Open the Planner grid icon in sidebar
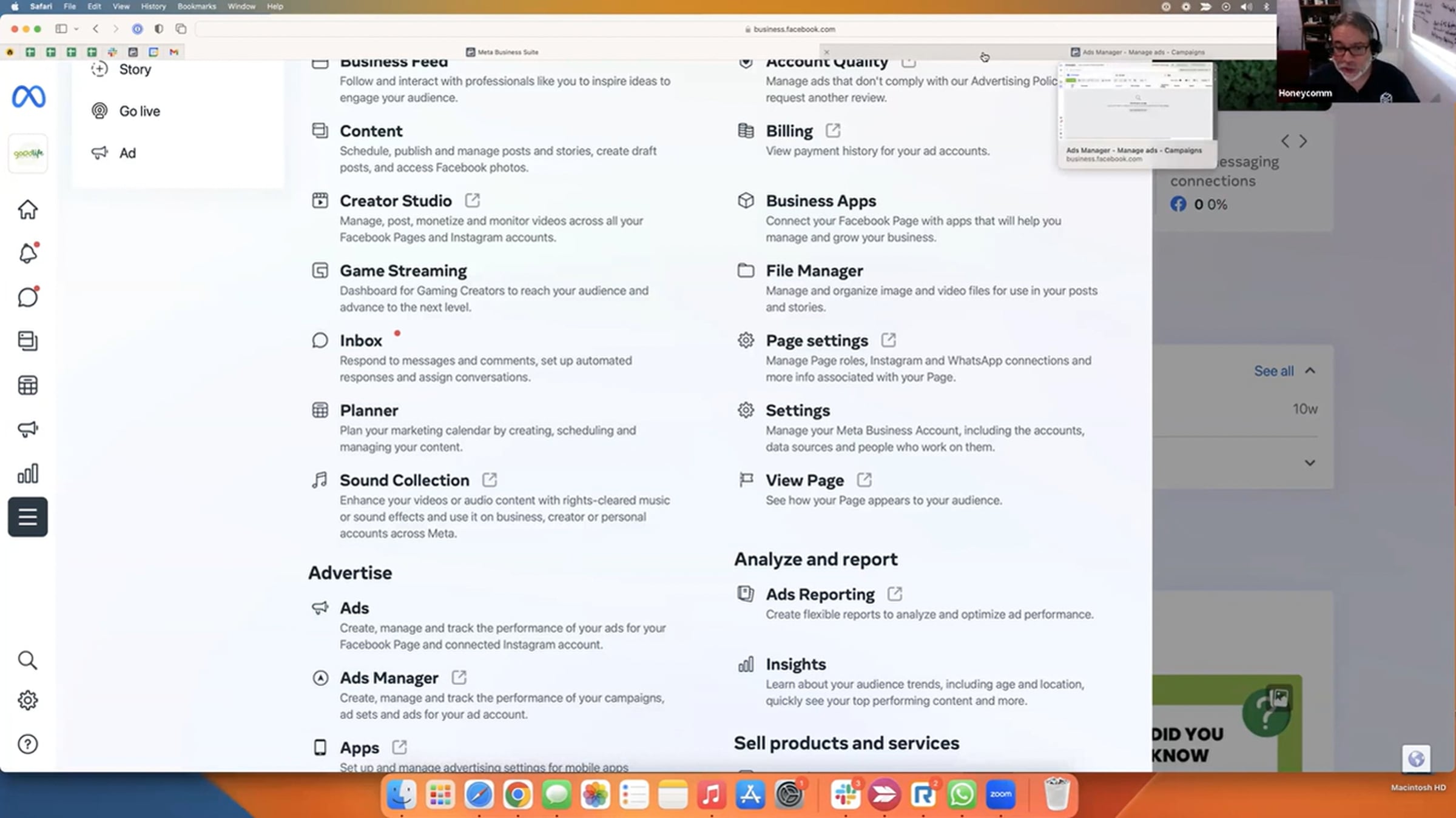This screenshot has height=818, width=1456. (x=27, y=385)
